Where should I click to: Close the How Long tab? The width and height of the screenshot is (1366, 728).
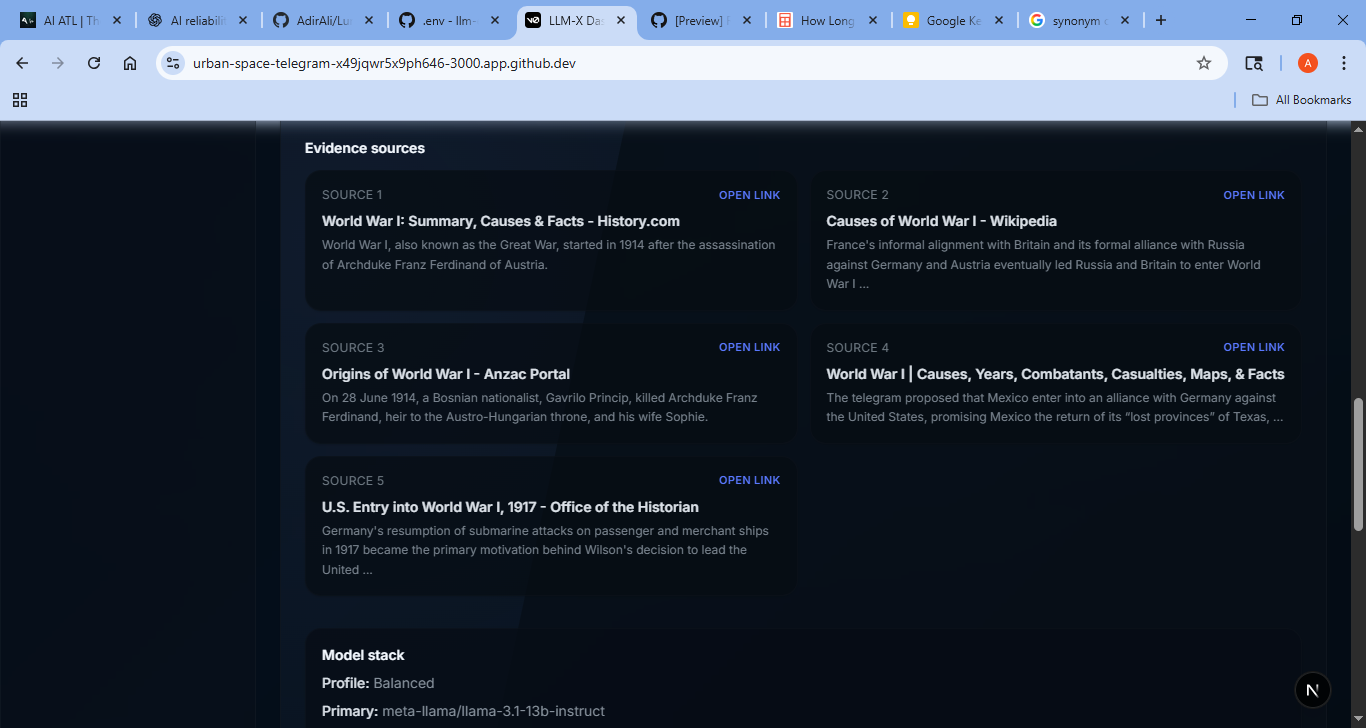click(x=873, y=20)
